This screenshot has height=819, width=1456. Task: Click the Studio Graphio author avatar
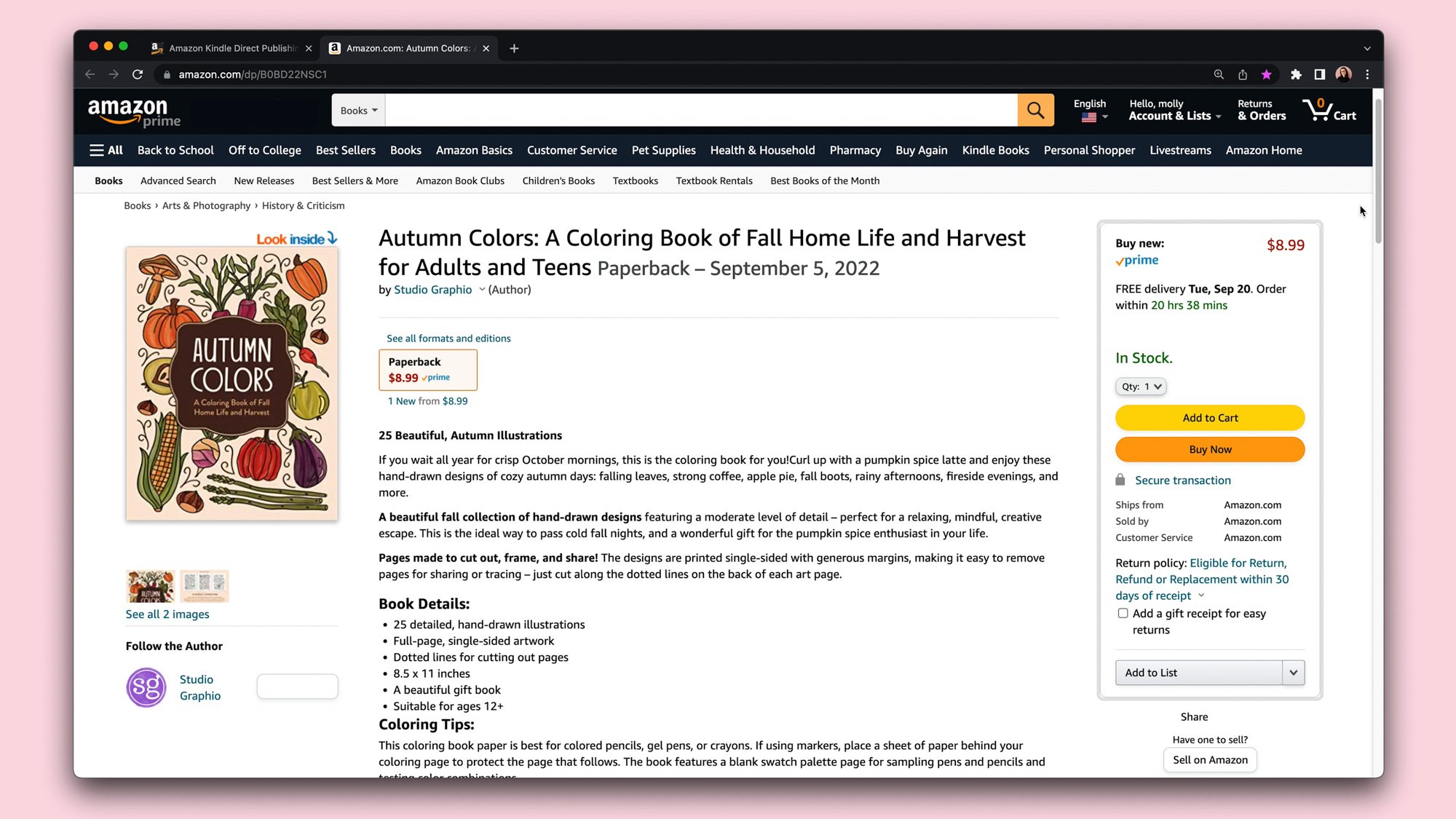(x=146, y=687)
